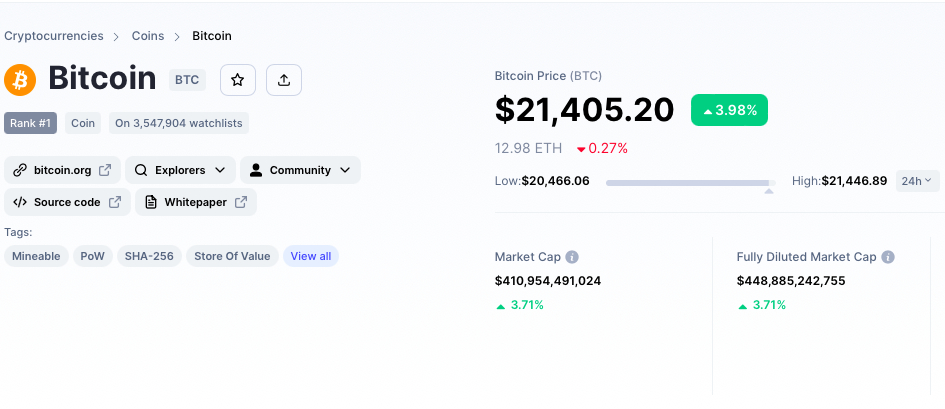Click the Bitcoin Price (BTC) label
Viewport: 945px width, 409px height.
[x=548, y=76]
